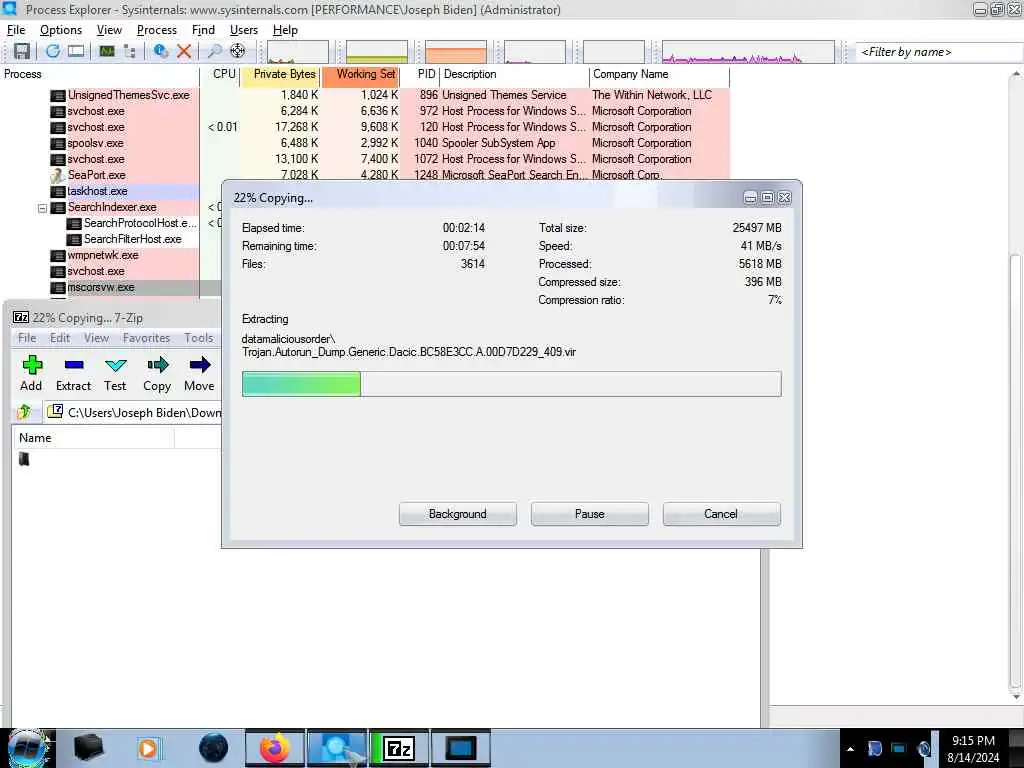
Task: Toggle the Show Process Tree toolbar icon
Action: coord(130,51)
